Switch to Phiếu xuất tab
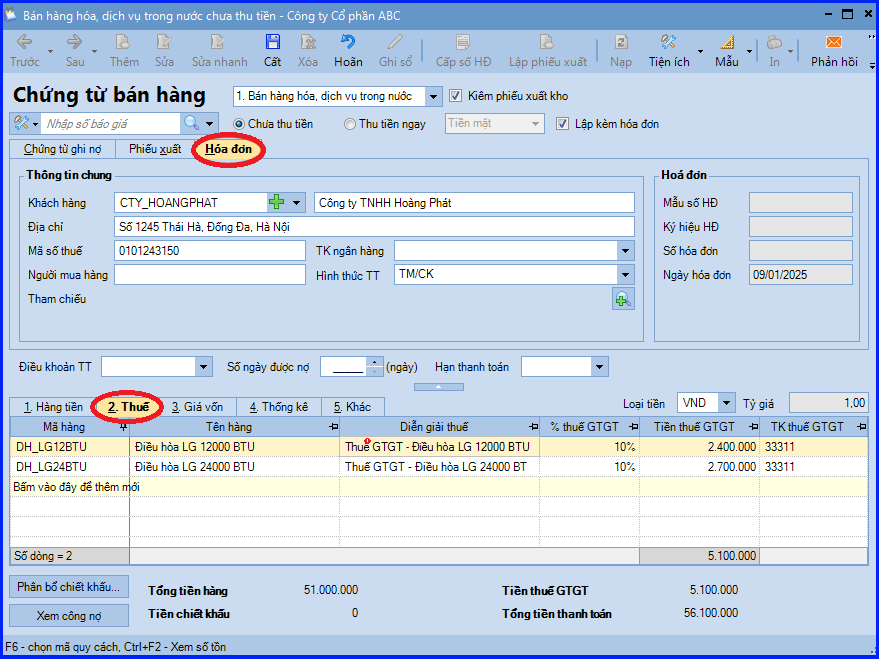 pyautogui.click(x=155, y=150)
